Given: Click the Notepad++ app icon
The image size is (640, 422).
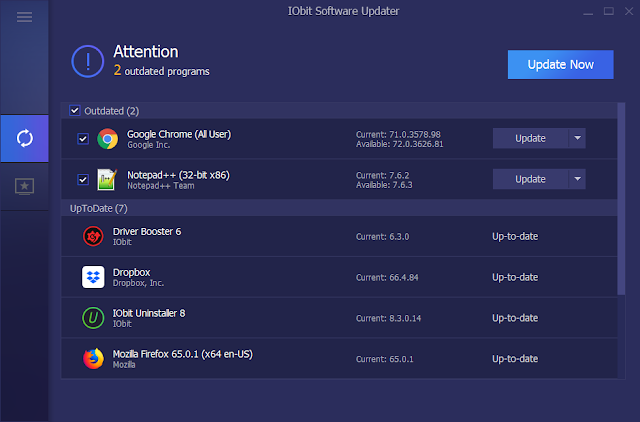Looking at the screenshot, I should 107,180.
